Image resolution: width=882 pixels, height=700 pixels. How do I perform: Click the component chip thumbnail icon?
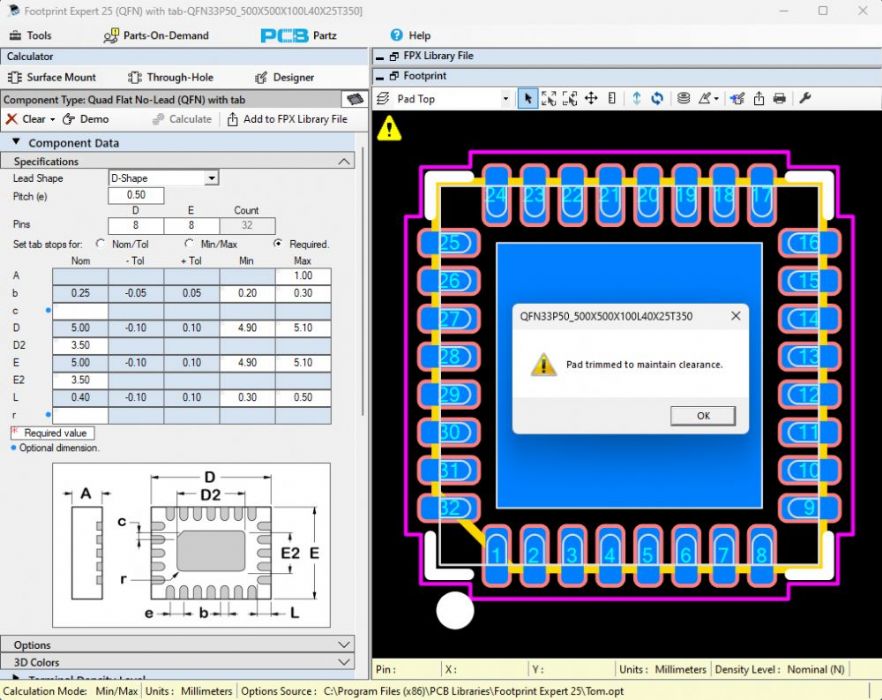point(355,100)
